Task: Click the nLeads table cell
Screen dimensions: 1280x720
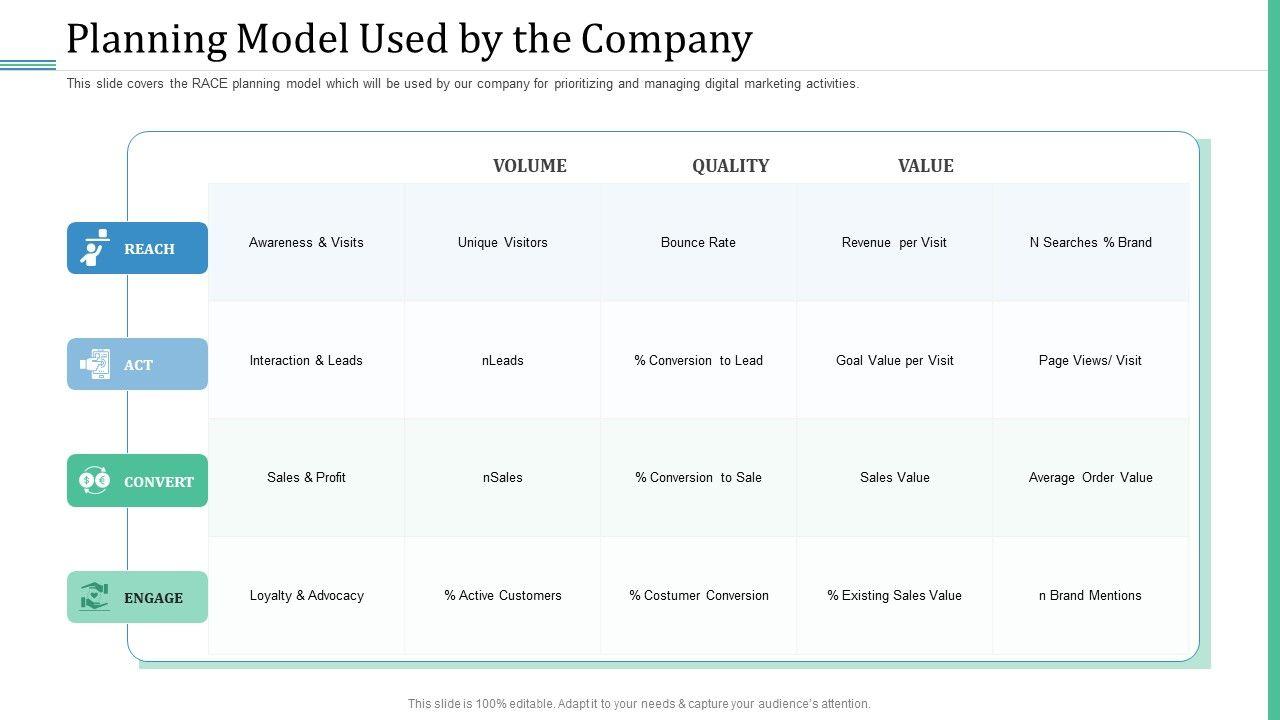Action: coord(502,361)
